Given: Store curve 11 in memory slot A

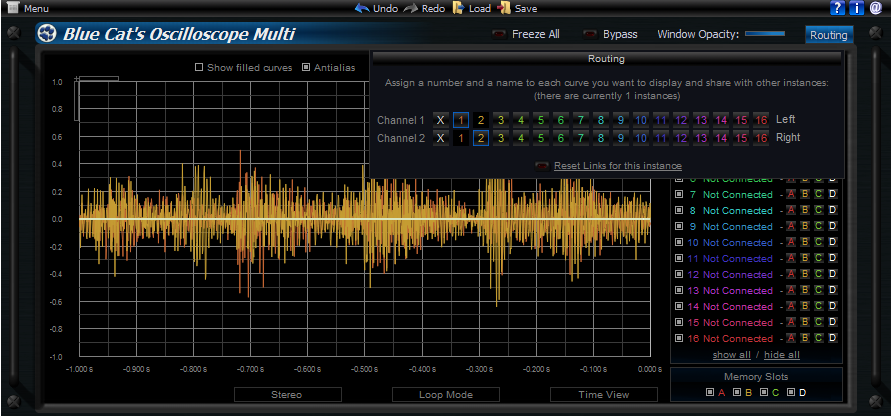Looking at the screenshot, I should [x=791, y=258].
